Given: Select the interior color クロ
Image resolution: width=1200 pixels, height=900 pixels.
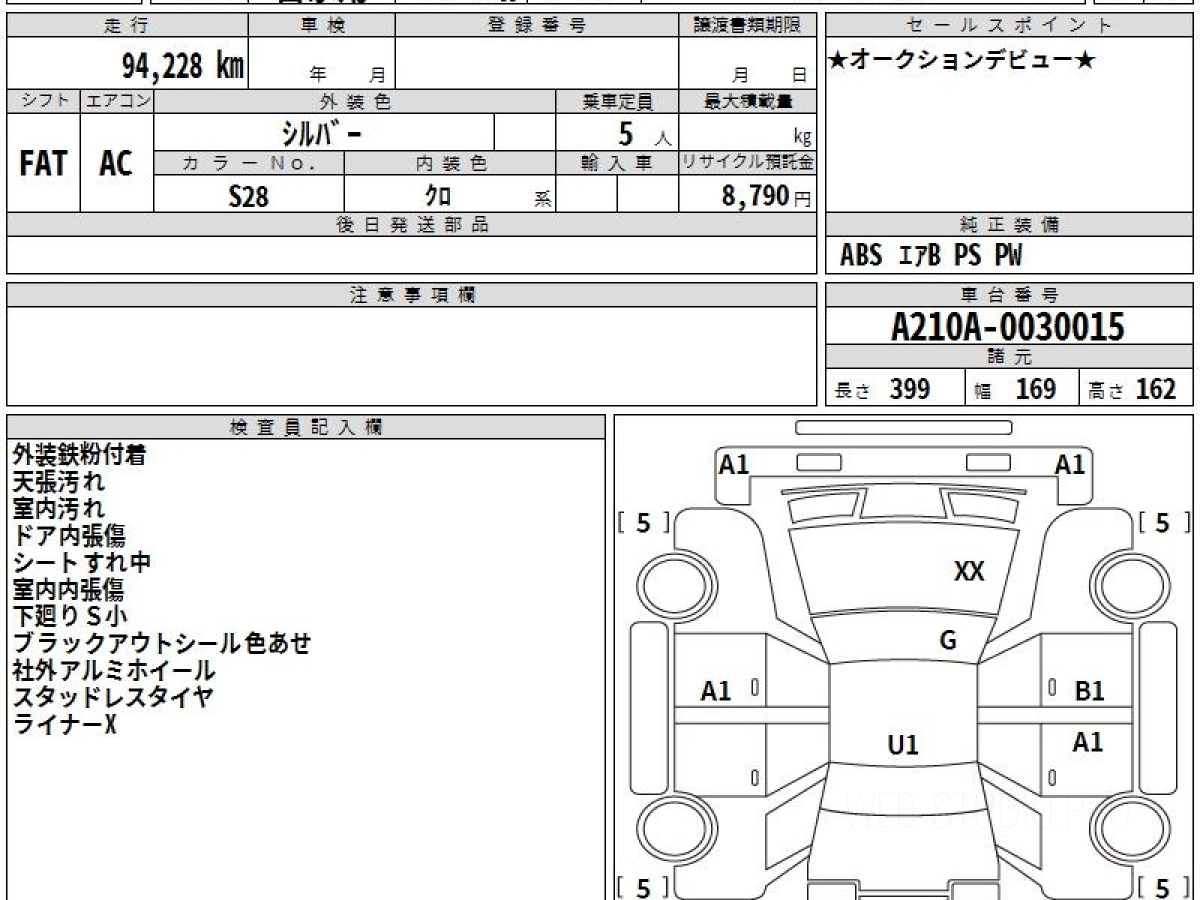Looking at the screenshot, I should (x=438, y=195).
